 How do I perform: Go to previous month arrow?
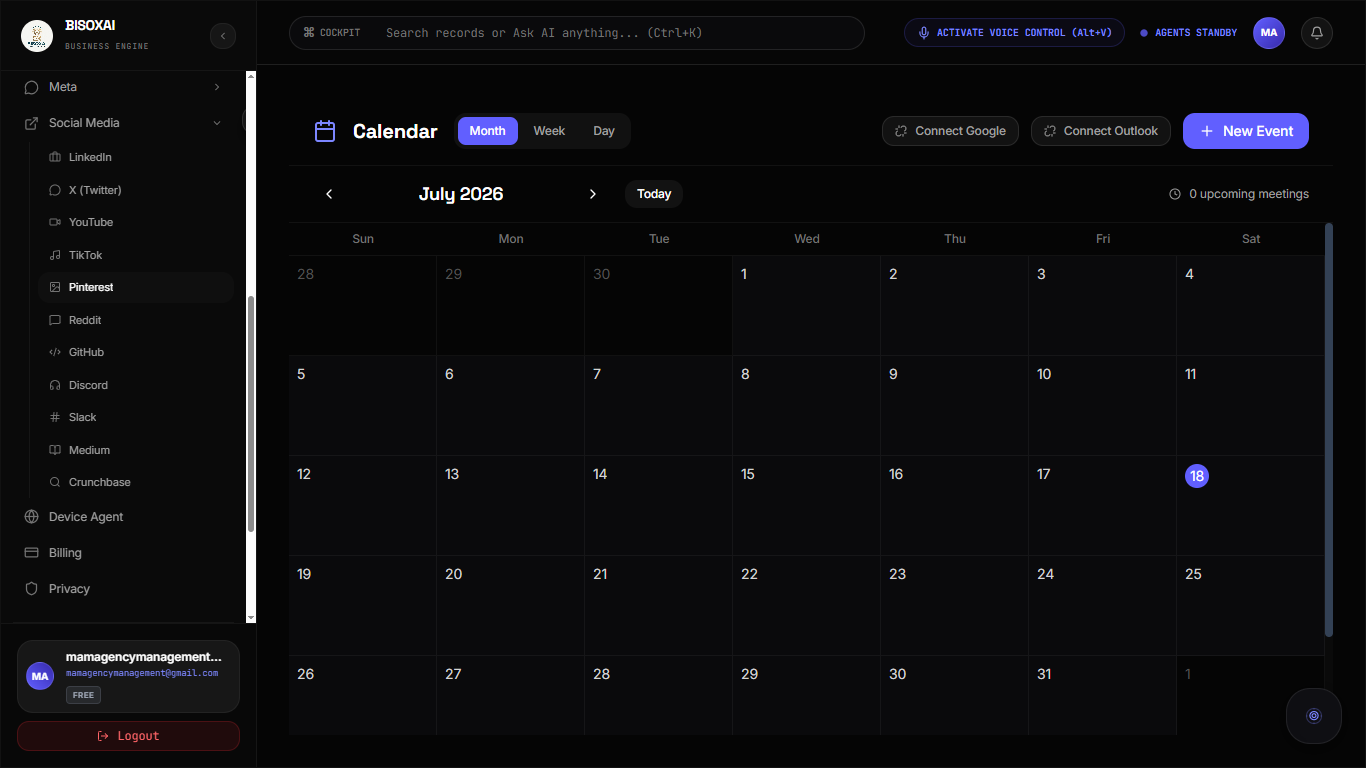coord(329,194)
